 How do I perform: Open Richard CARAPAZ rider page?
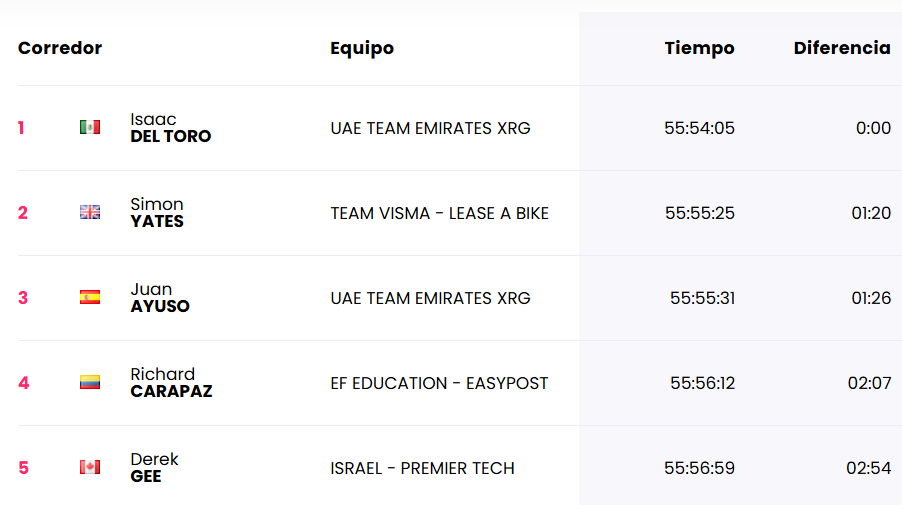pyautogui.click(x=171, y=383)
